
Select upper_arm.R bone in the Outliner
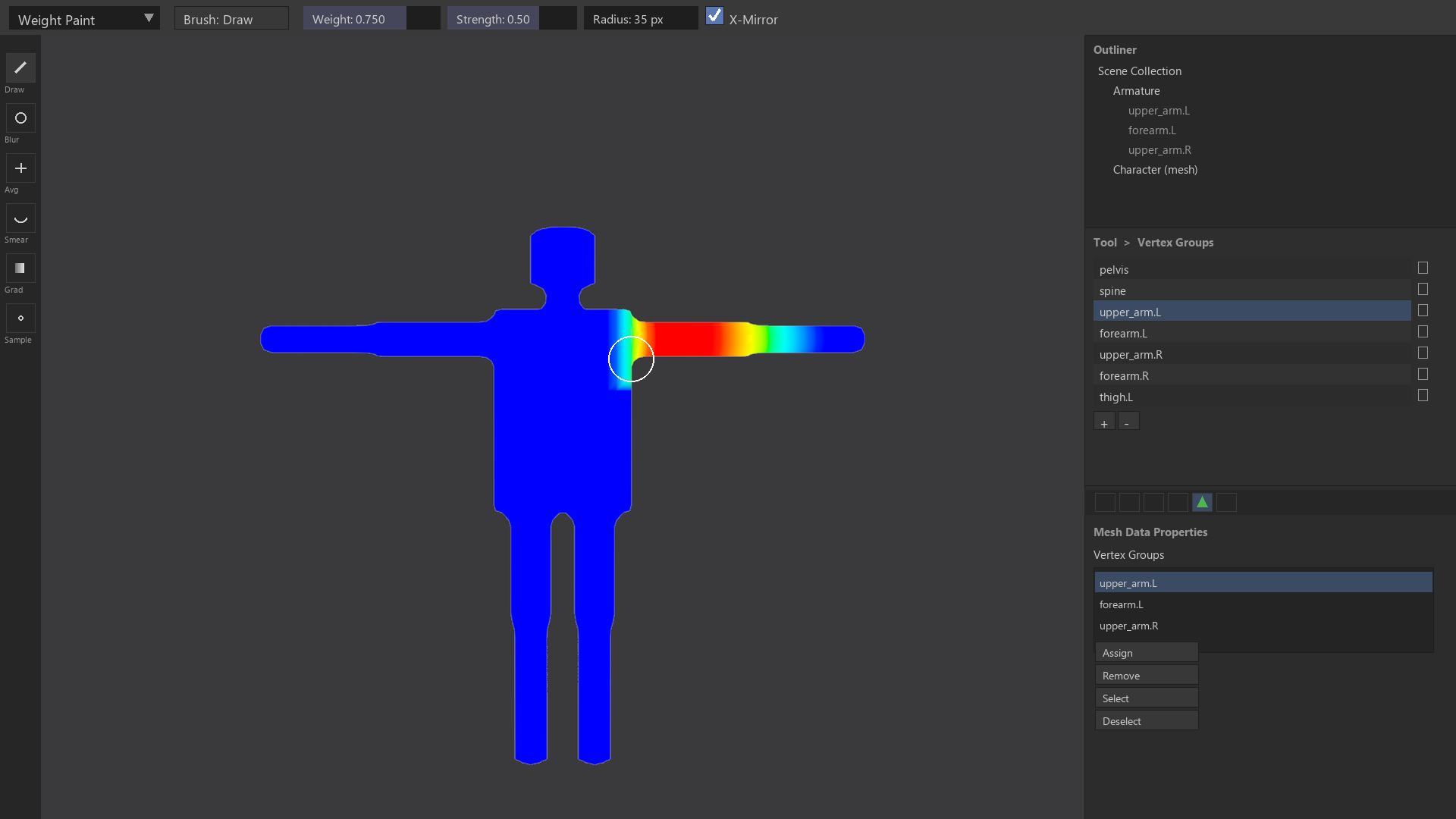(x=1159, y=150)
